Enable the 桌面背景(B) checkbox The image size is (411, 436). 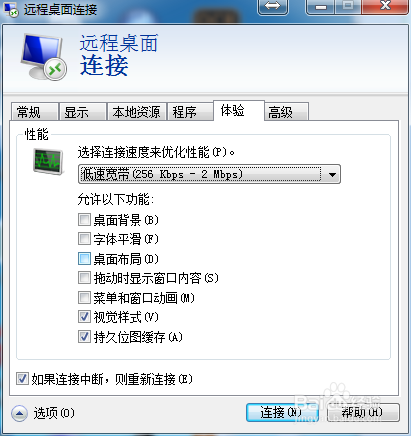[x=84, y=220]
